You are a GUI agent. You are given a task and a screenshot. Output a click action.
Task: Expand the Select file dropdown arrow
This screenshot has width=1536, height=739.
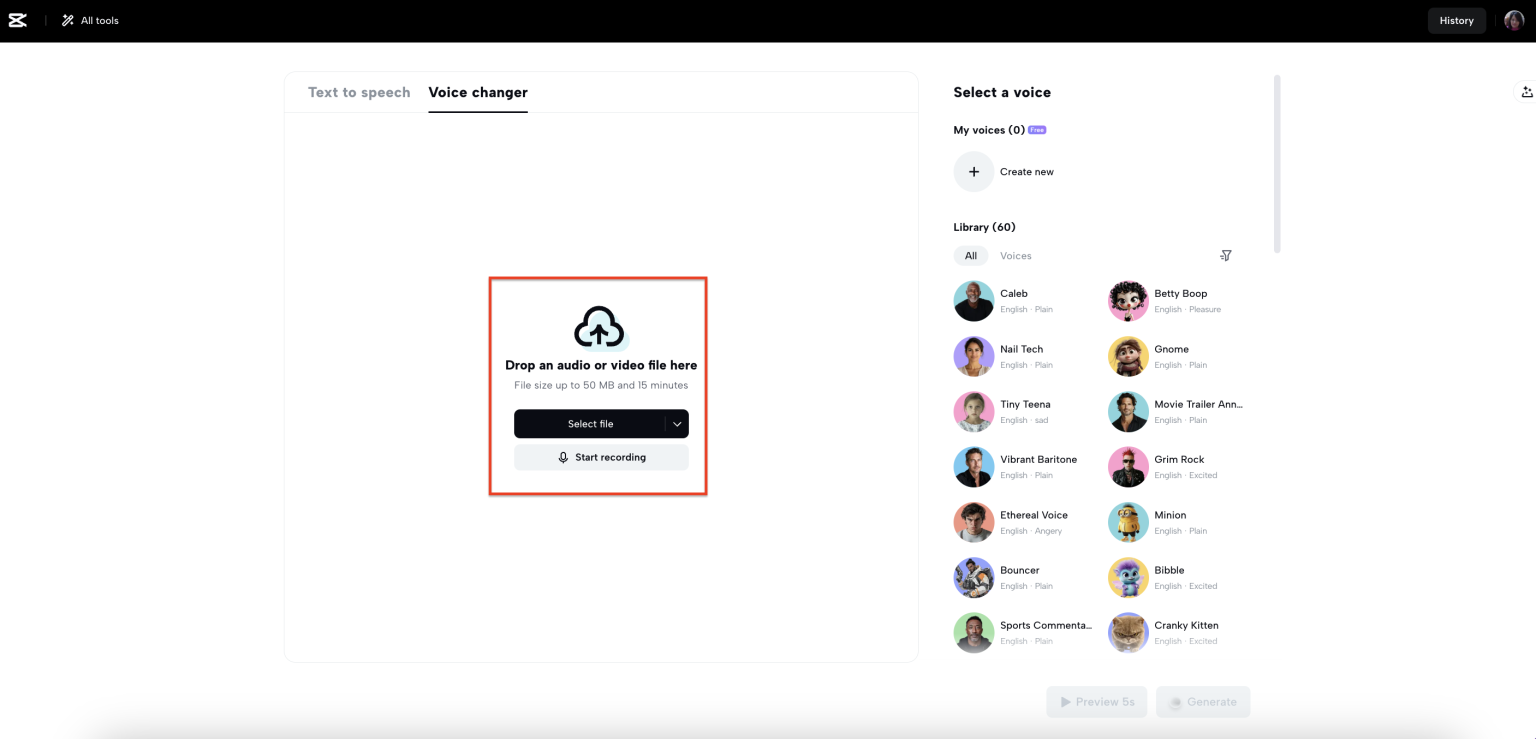[x=677, y=424]
